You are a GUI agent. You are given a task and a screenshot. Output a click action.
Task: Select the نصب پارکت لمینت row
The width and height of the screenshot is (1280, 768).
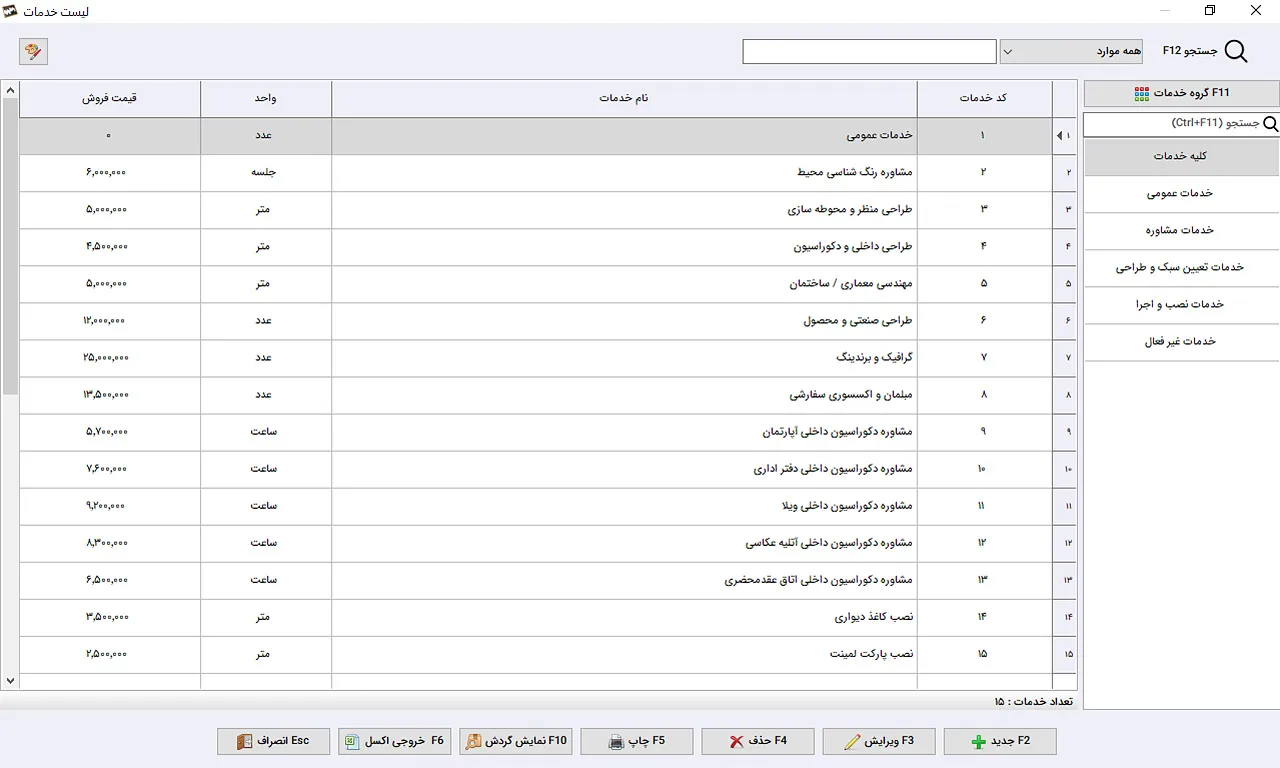pos(547,654)
